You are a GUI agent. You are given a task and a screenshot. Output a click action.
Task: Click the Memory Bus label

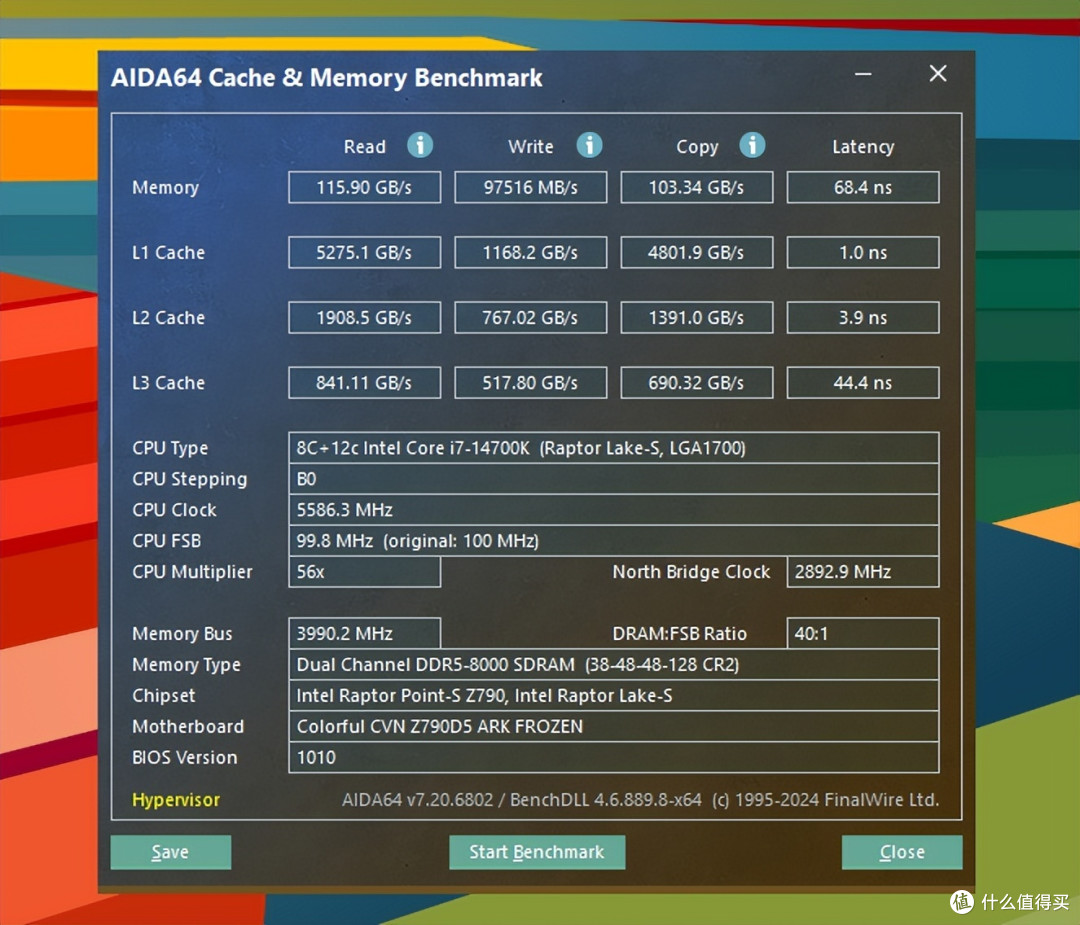coord(183,634)
